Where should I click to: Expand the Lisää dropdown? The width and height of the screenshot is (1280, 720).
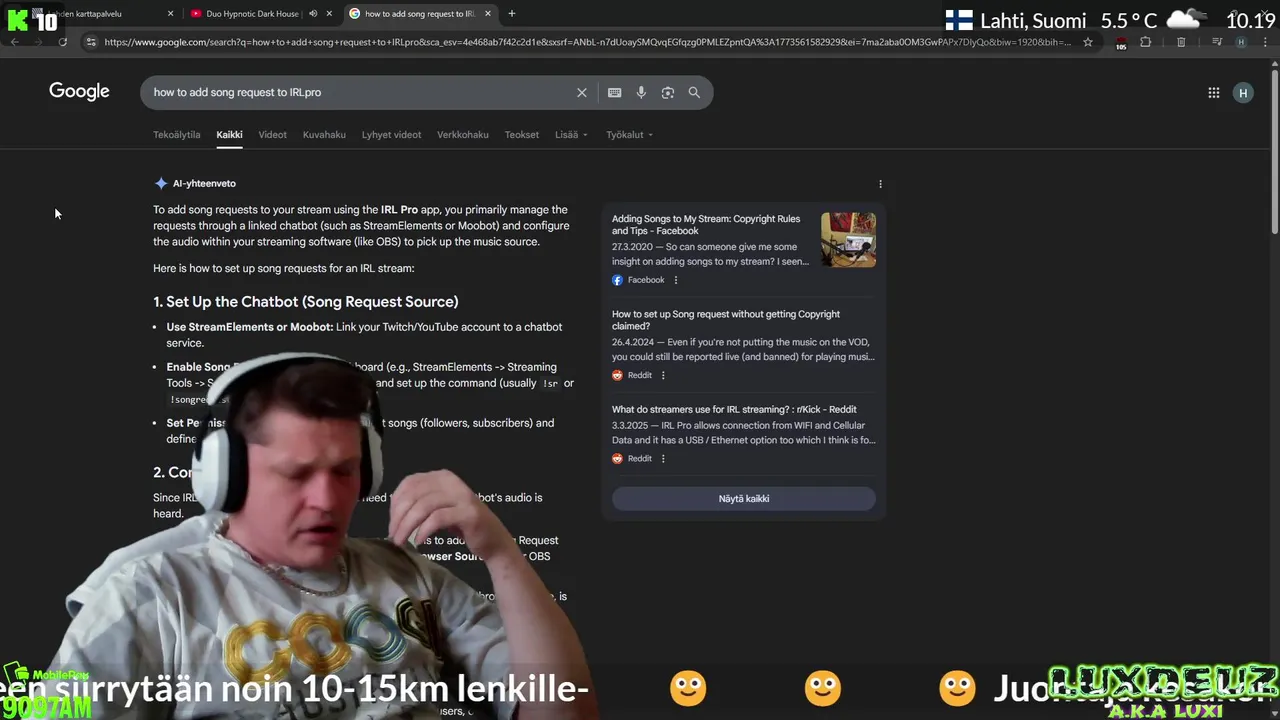point(571,135)
